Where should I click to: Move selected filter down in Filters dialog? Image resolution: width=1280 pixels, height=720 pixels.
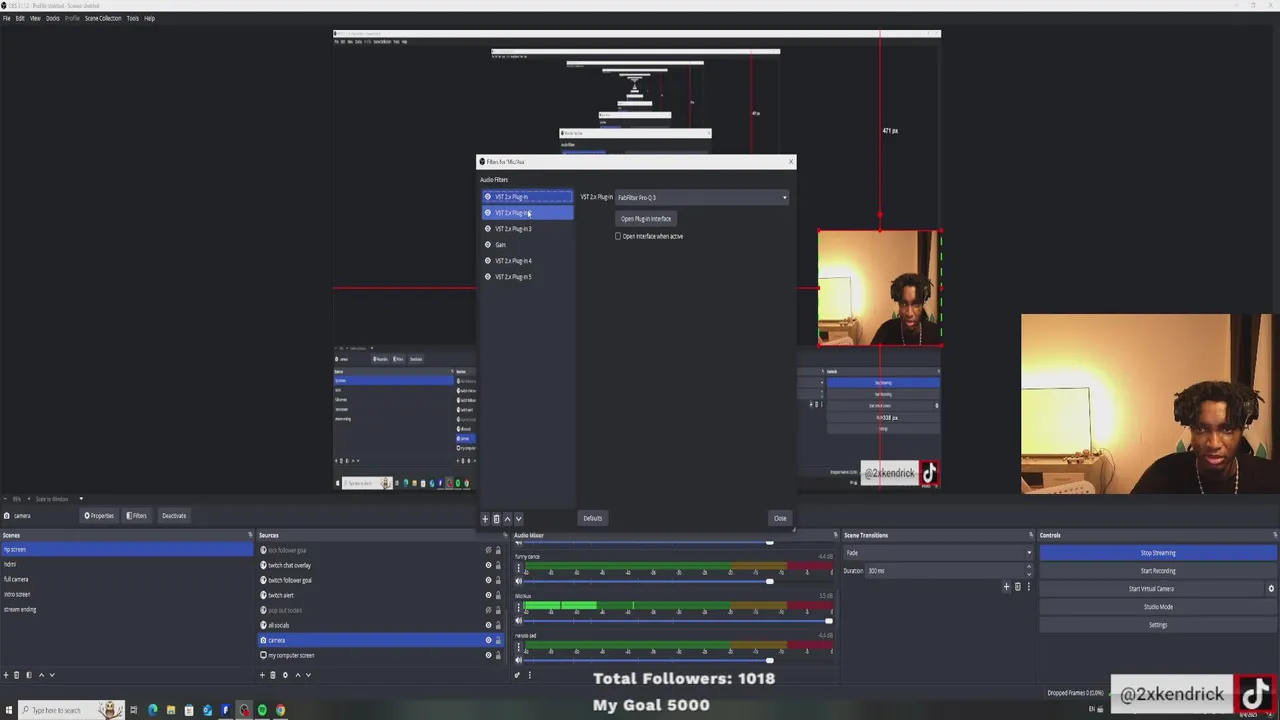tap(518, 519)
